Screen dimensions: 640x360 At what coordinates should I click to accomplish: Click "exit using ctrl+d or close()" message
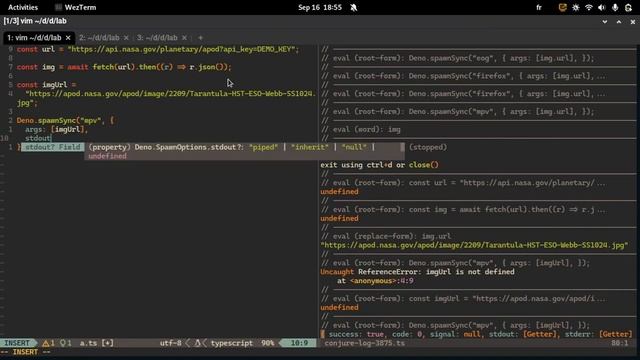[x=379, y=165]
